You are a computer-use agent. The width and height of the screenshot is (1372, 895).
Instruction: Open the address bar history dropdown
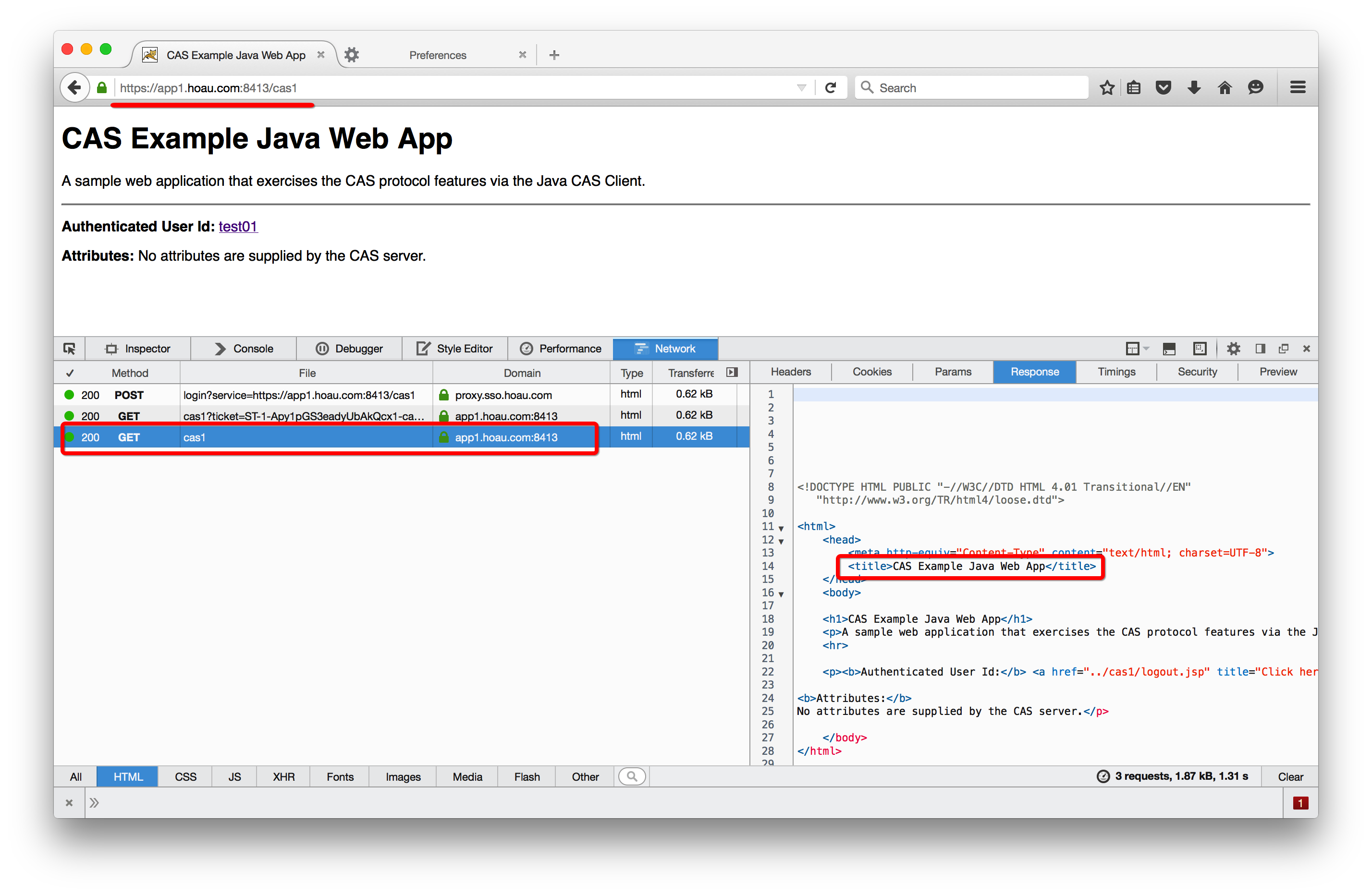tap(801, 87)
